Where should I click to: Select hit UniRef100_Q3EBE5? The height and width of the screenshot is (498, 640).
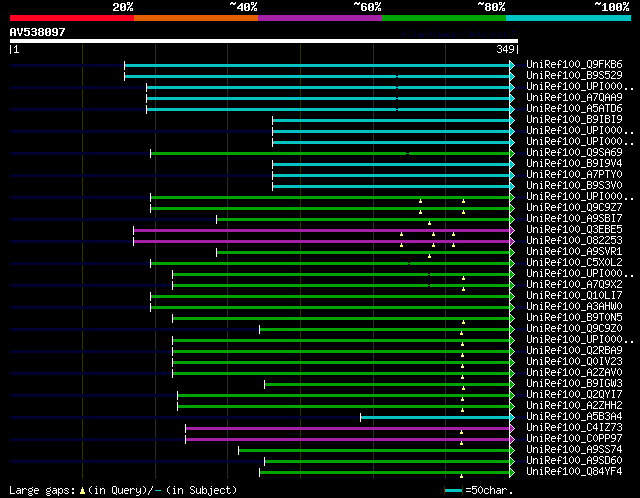point(574,229)
